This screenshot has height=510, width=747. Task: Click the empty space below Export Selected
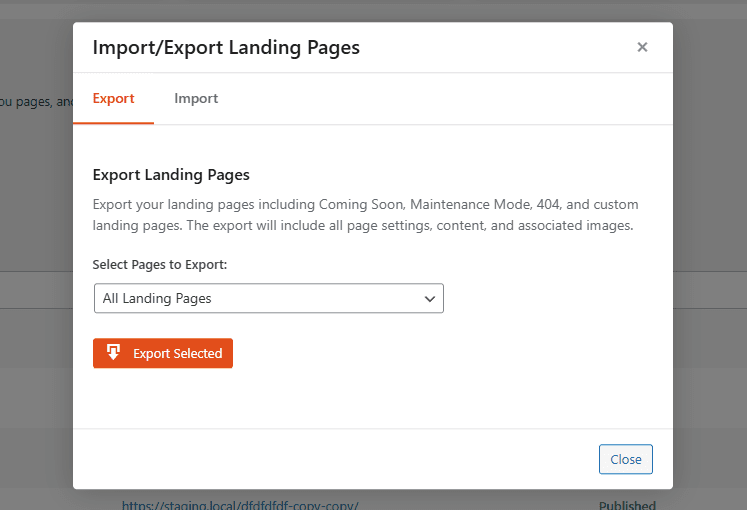tap(370, 400)
